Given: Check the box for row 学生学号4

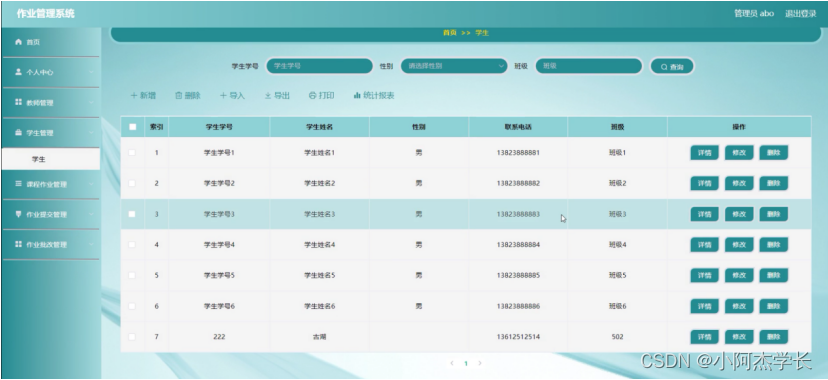Looking at the screenshot, I should [x=132, y=244].
